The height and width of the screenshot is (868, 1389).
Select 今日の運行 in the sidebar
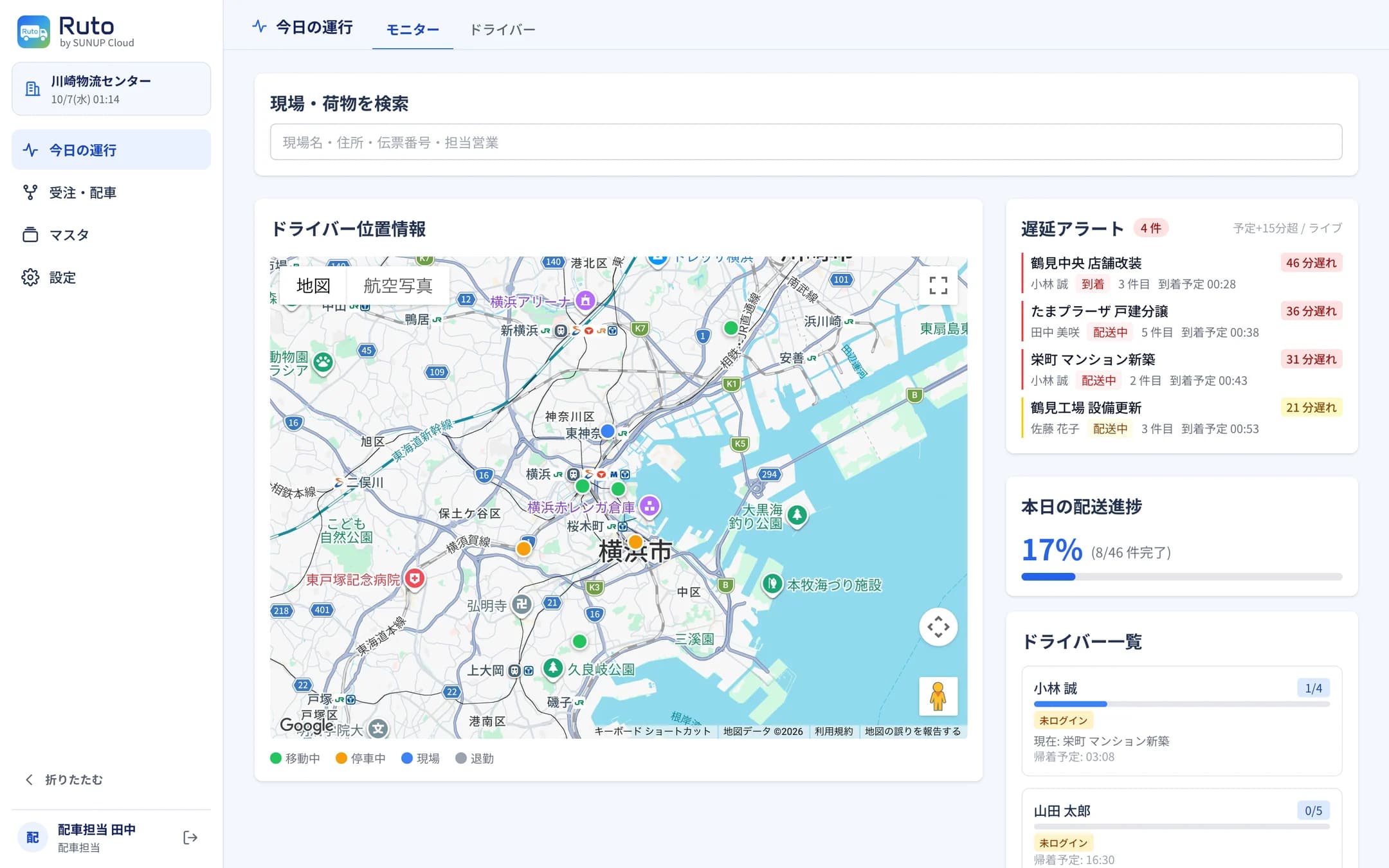[x=111, y=150]
